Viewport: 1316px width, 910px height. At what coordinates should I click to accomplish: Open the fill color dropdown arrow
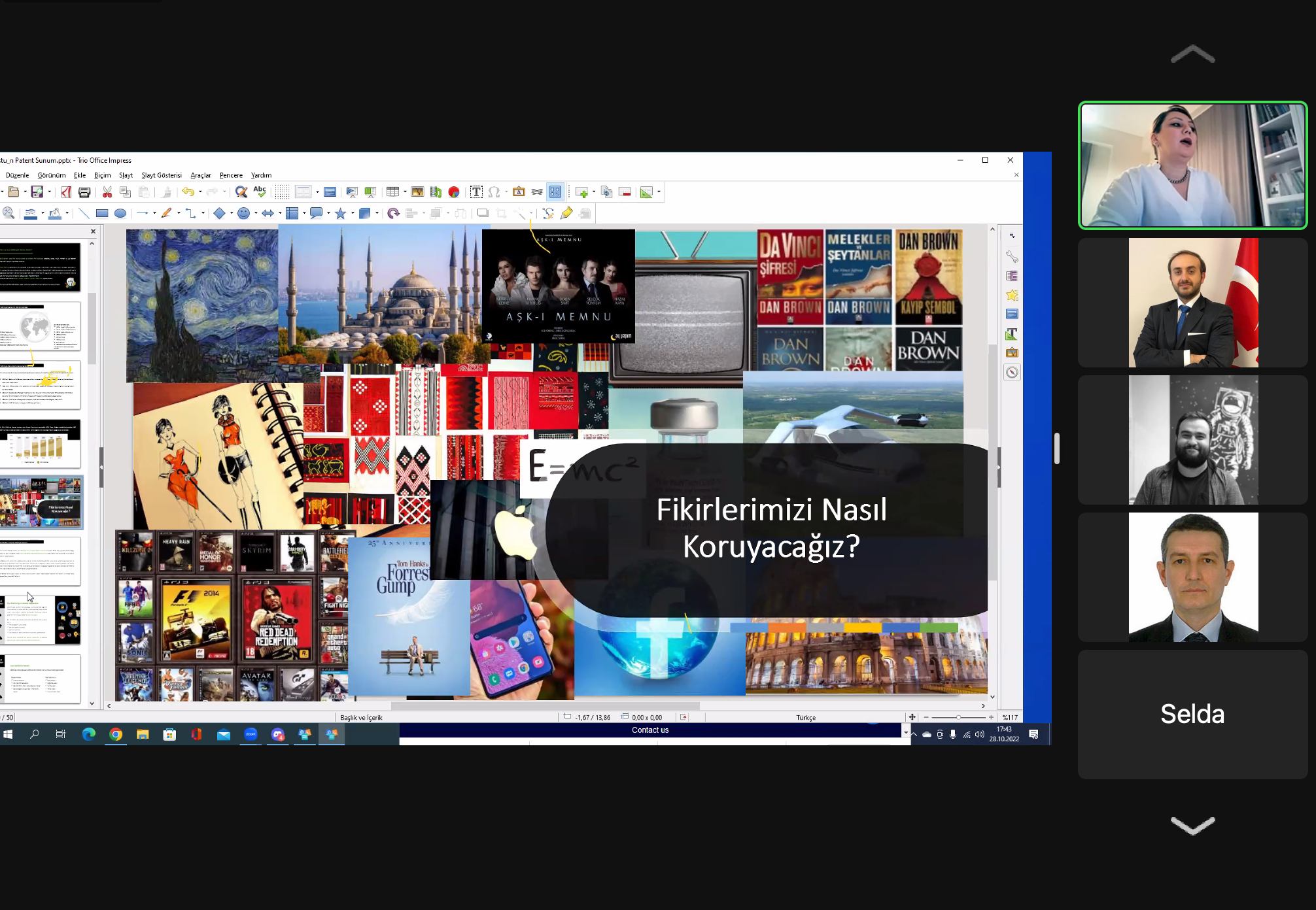pyautogui.click(x=67, y=213)
